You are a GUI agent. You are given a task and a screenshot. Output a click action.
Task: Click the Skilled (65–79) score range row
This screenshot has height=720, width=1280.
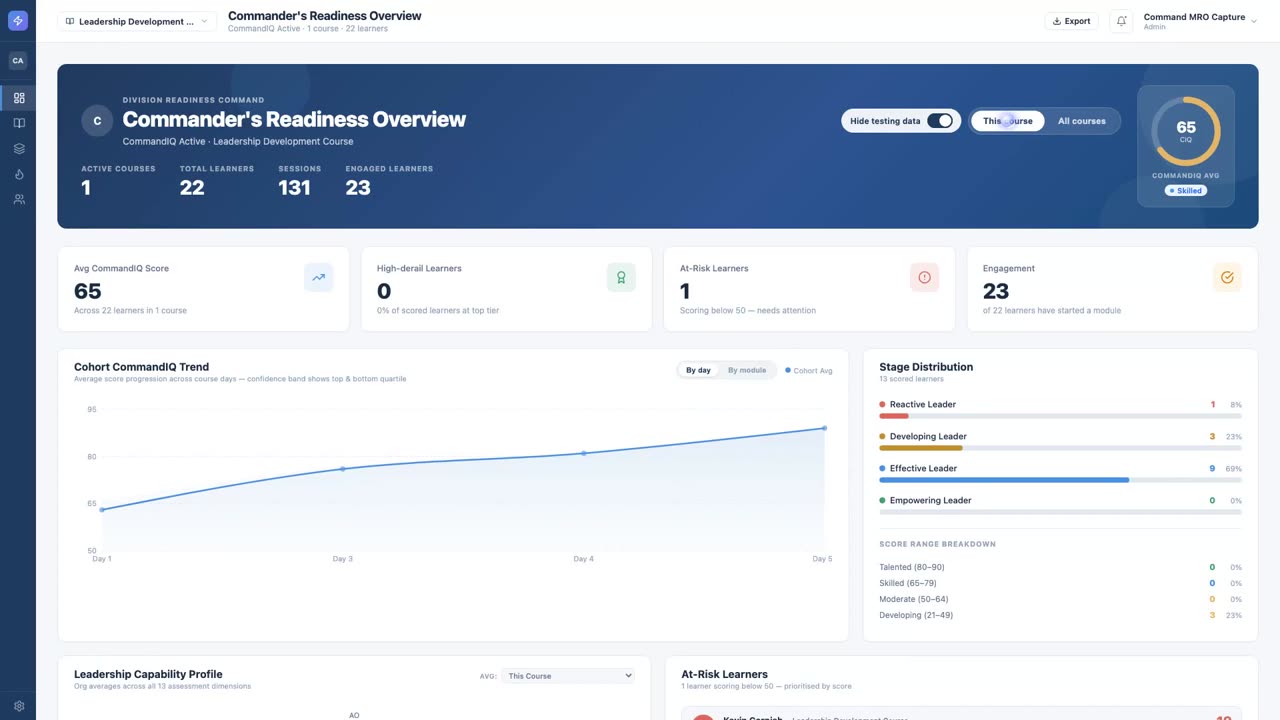coord(1060,583)
